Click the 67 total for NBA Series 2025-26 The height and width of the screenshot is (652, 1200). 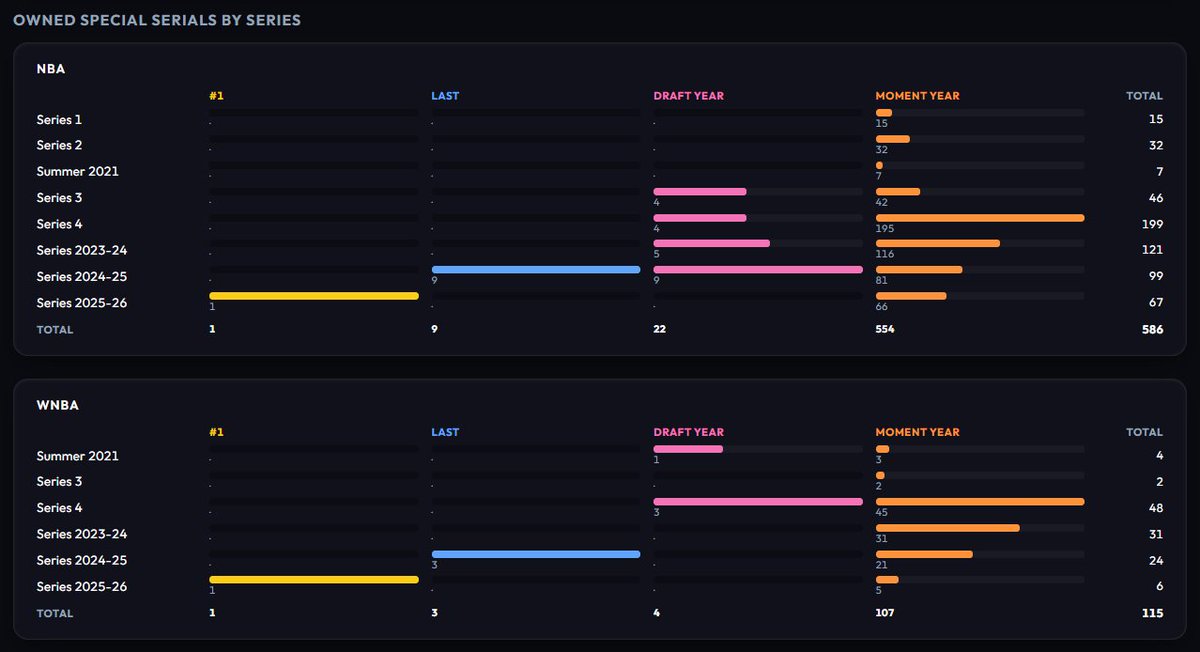pos(1156,303)
